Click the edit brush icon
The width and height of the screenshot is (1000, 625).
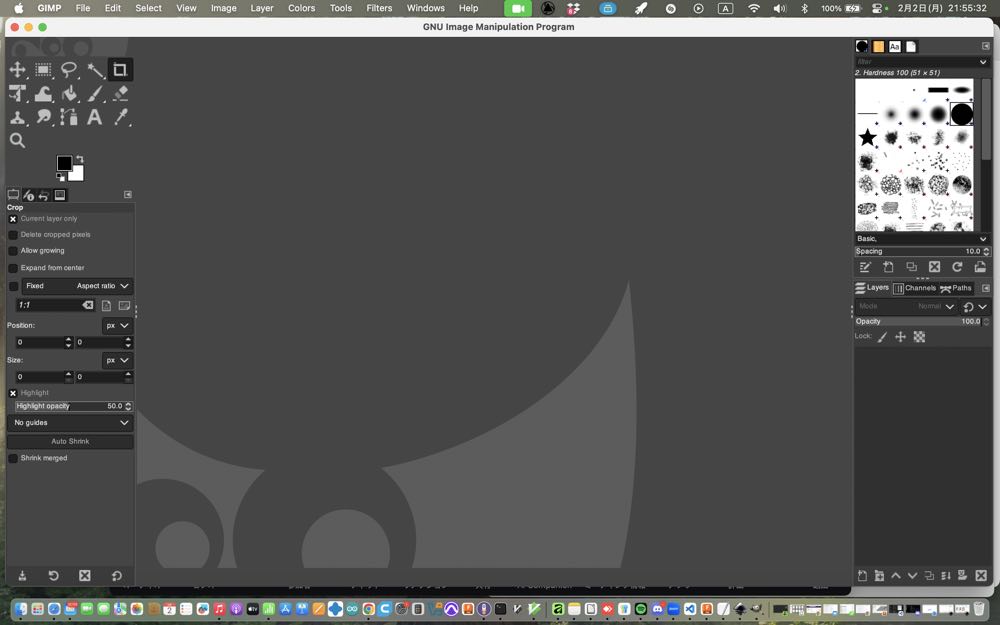(865, 267)
